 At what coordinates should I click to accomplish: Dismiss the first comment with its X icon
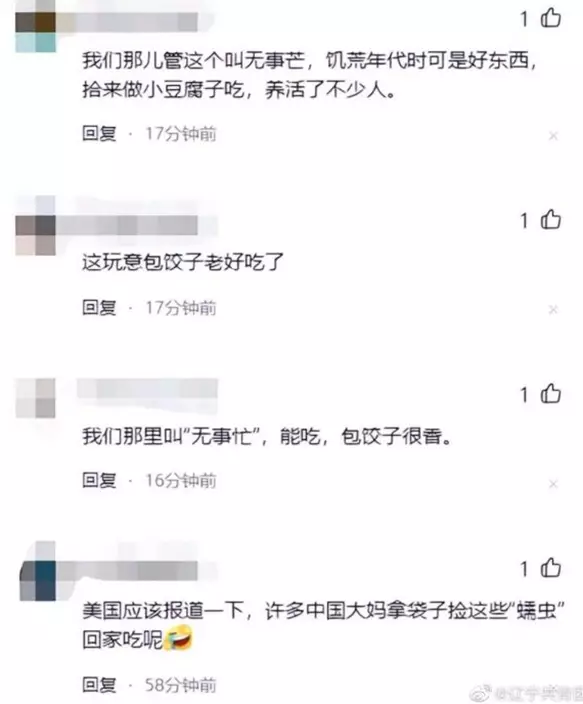tap(553, 136)
